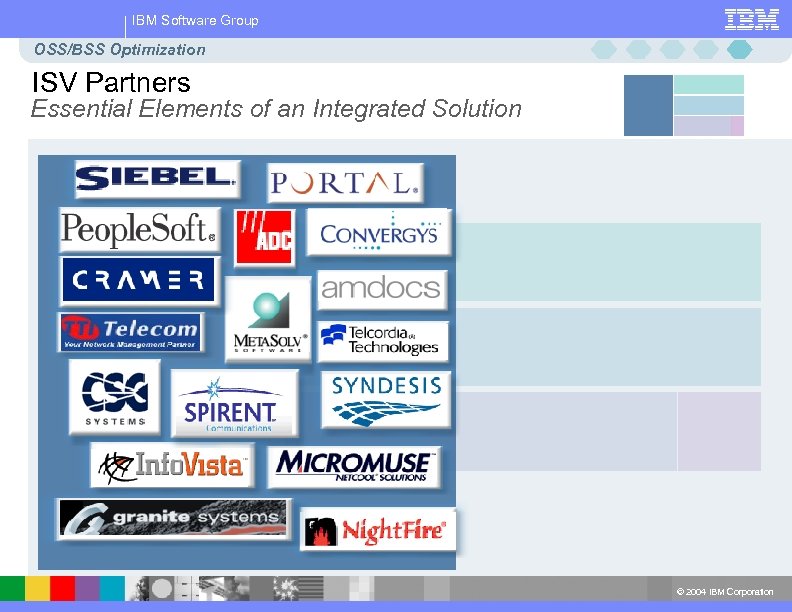Click the IBM logo in header
The image size is (792, 612).
click(x=752, y=20)
